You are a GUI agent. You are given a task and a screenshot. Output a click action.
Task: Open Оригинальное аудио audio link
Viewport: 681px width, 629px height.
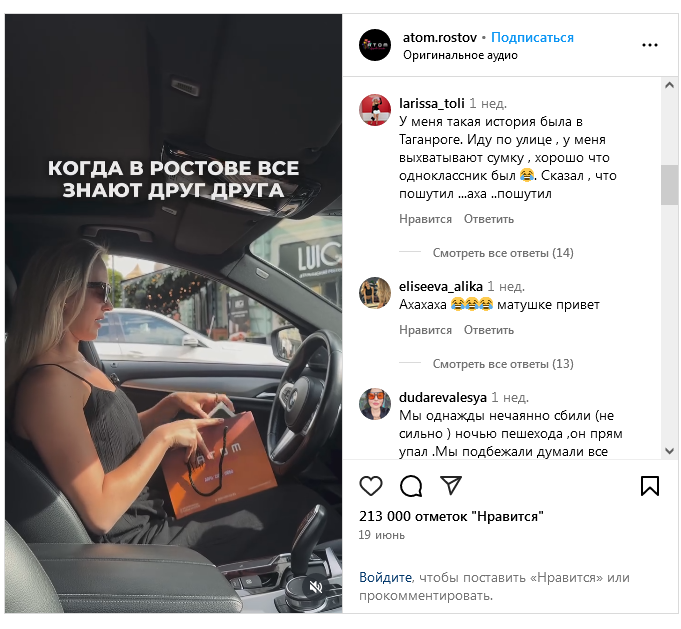tap(460, 55)
